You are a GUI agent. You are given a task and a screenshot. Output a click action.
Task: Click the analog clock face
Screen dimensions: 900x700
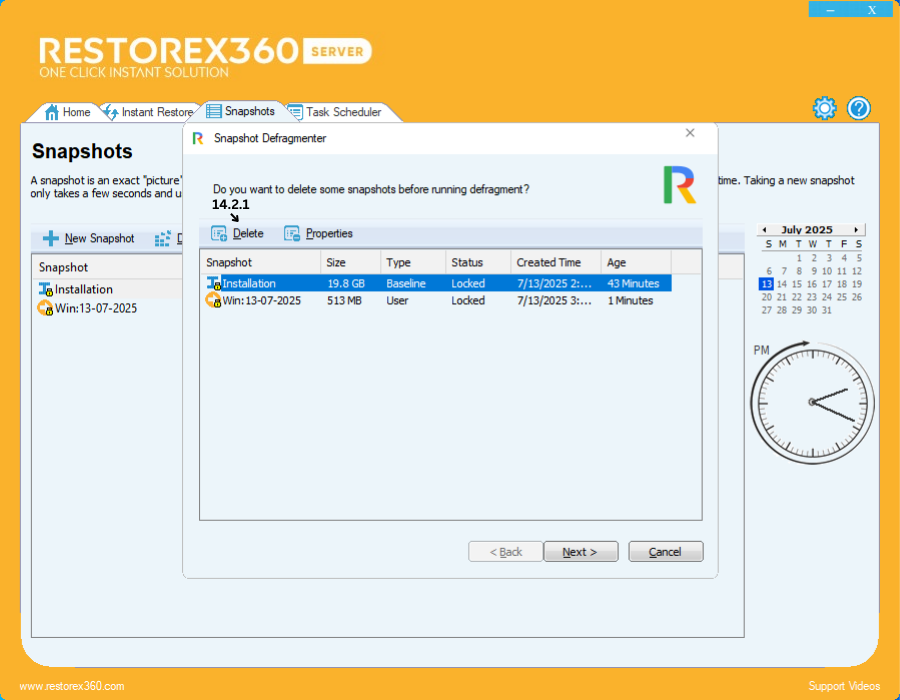click(812, 402)
